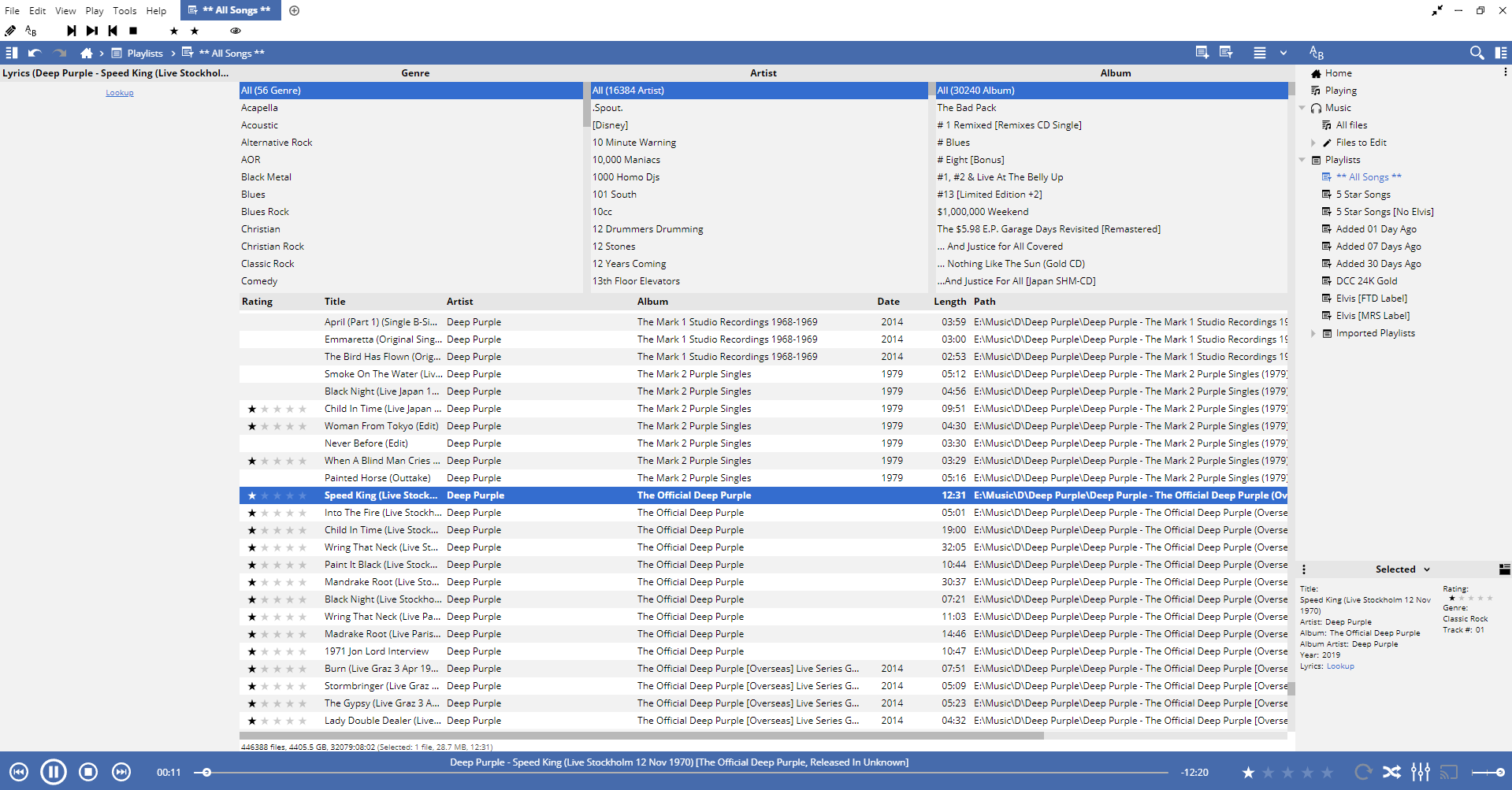Image resolution: width=1512 pixels, height=790 pixels.
Task: Click the undo arrow in navigation bar
Action: click(x=35, y=53)
